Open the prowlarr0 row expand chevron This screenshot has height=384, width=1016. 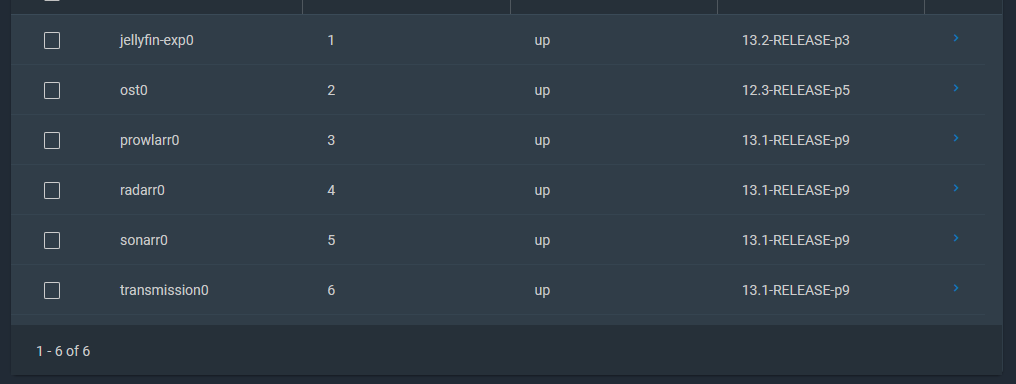pyautogui.click(x=956, y=138)
